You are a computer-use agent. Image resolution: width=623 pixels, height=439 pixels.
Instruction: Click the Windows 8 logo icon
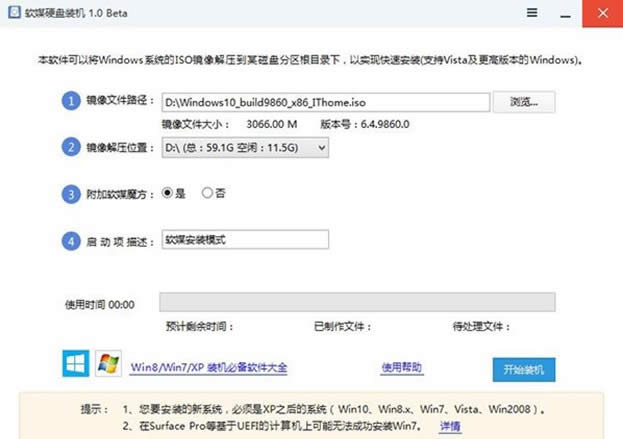coord(76,364)
